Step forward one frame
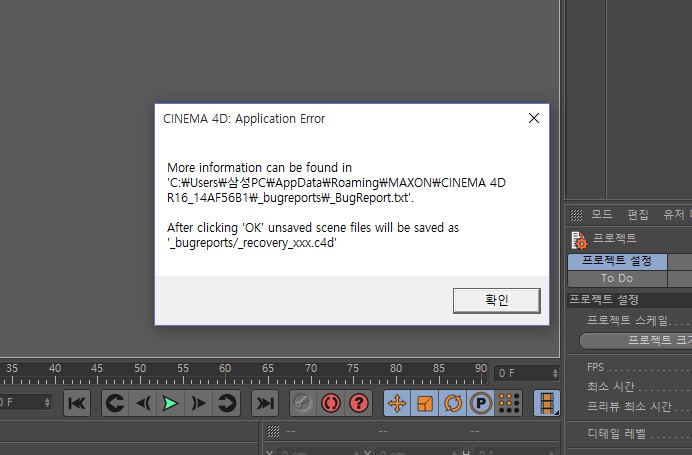 click(199, 403)
